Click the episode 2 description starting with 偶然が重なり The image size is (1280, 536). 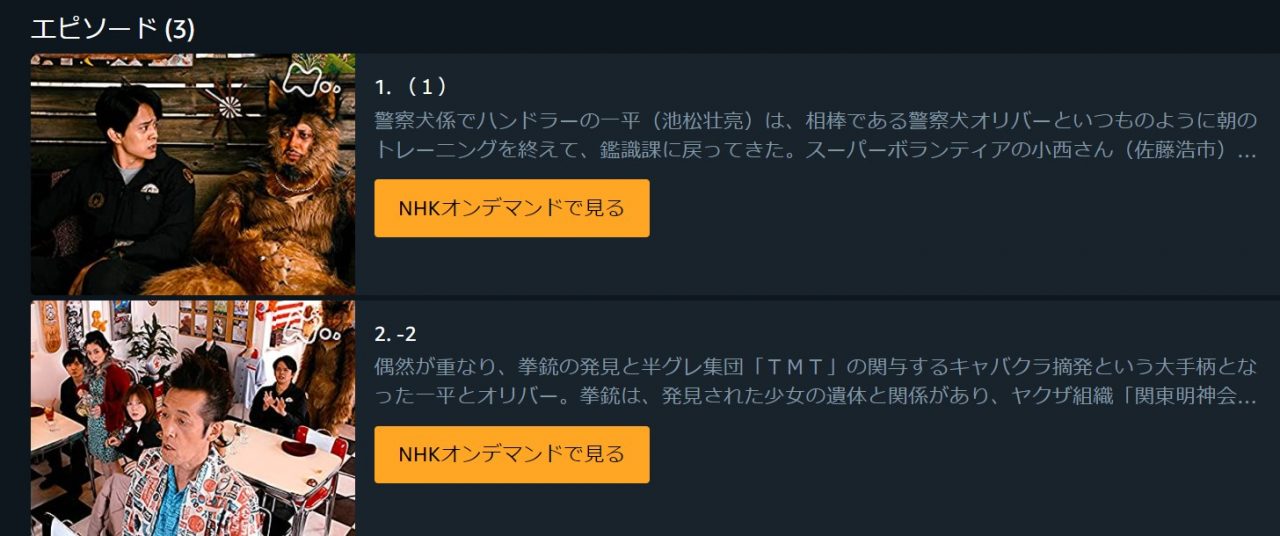(816, 381)
